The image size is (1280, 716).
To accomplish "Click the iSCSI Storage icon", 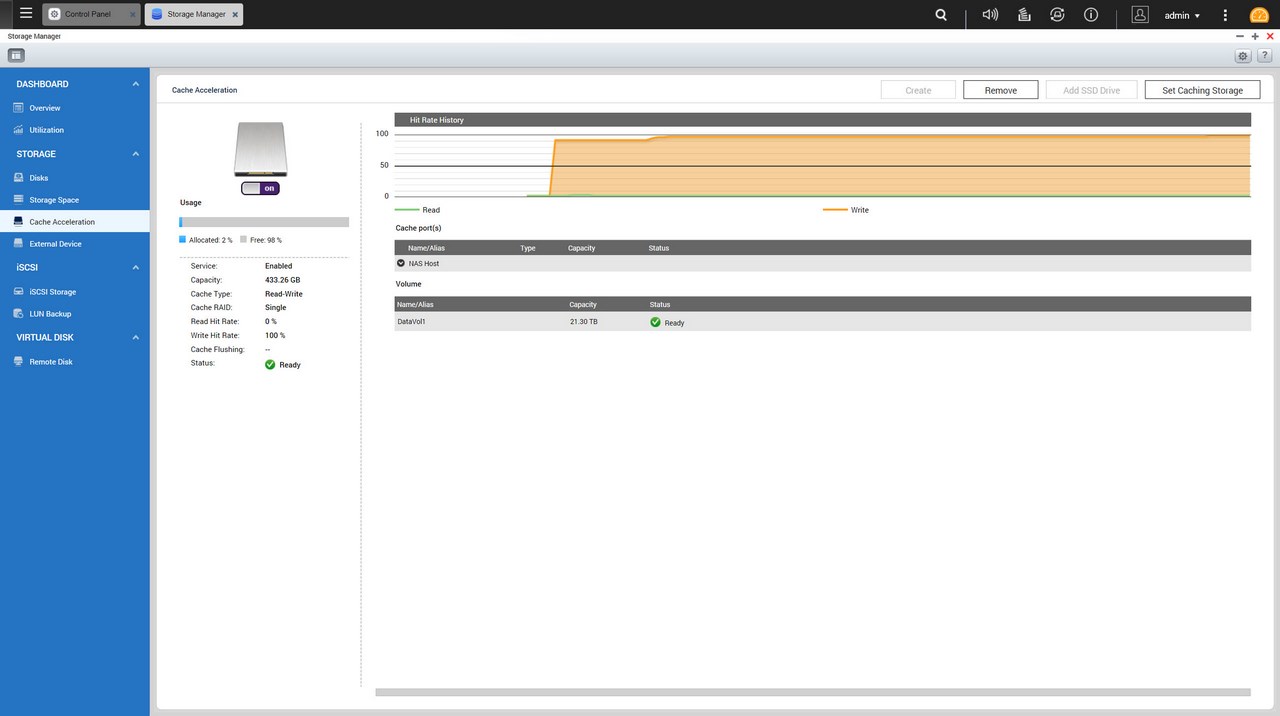I will (x=18, y=292).
